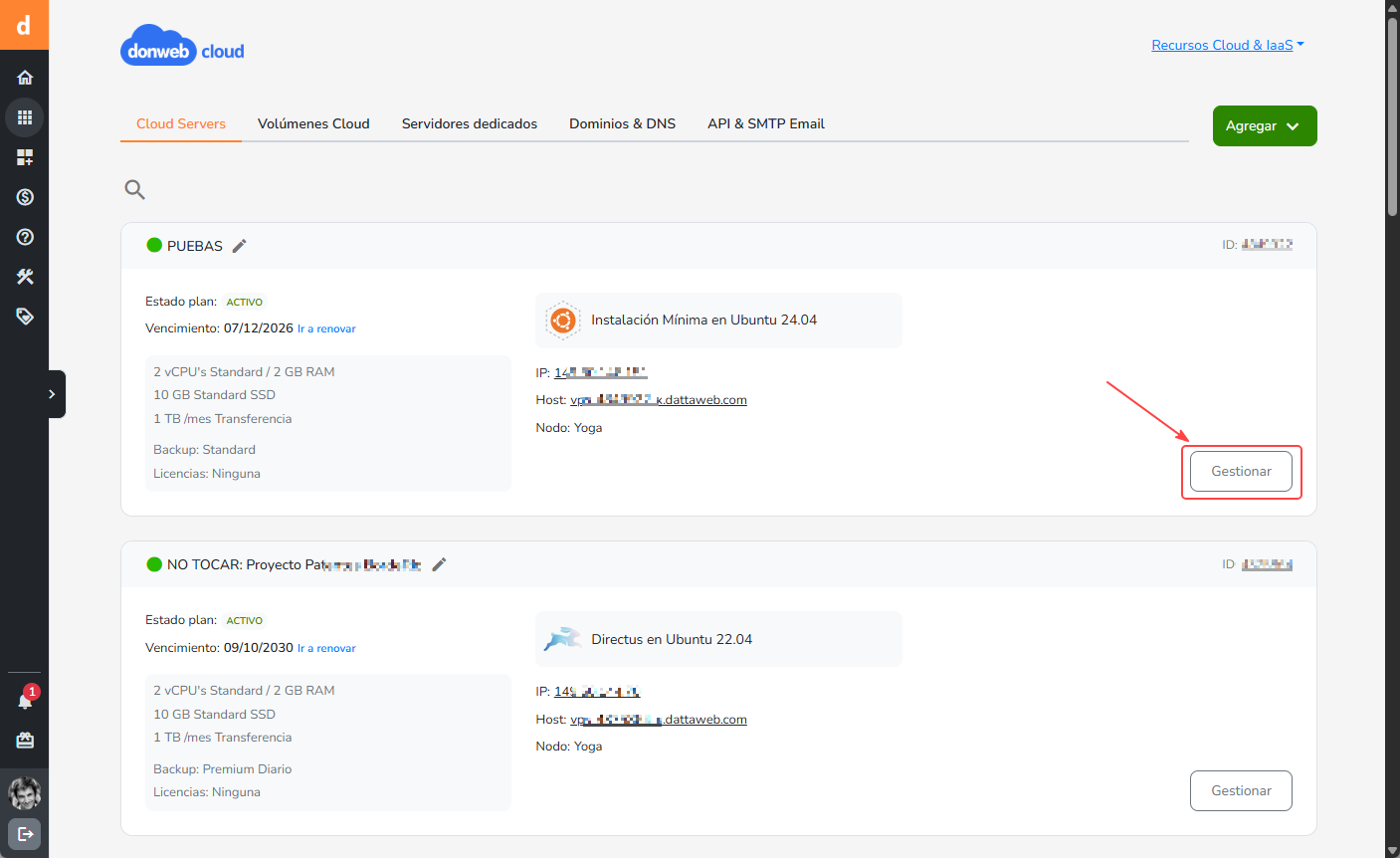Click 'Nodo: Yoga' in PUEBAS card
This screenshot has height=858, width=1400.
coord(569,428)
